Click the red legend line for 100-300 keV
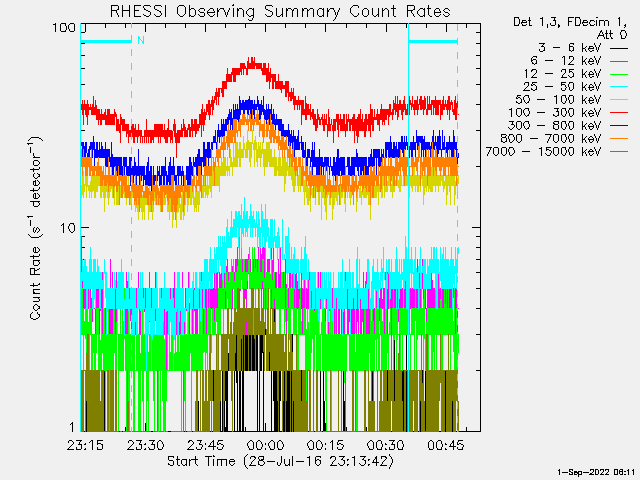 pos(619,113)
